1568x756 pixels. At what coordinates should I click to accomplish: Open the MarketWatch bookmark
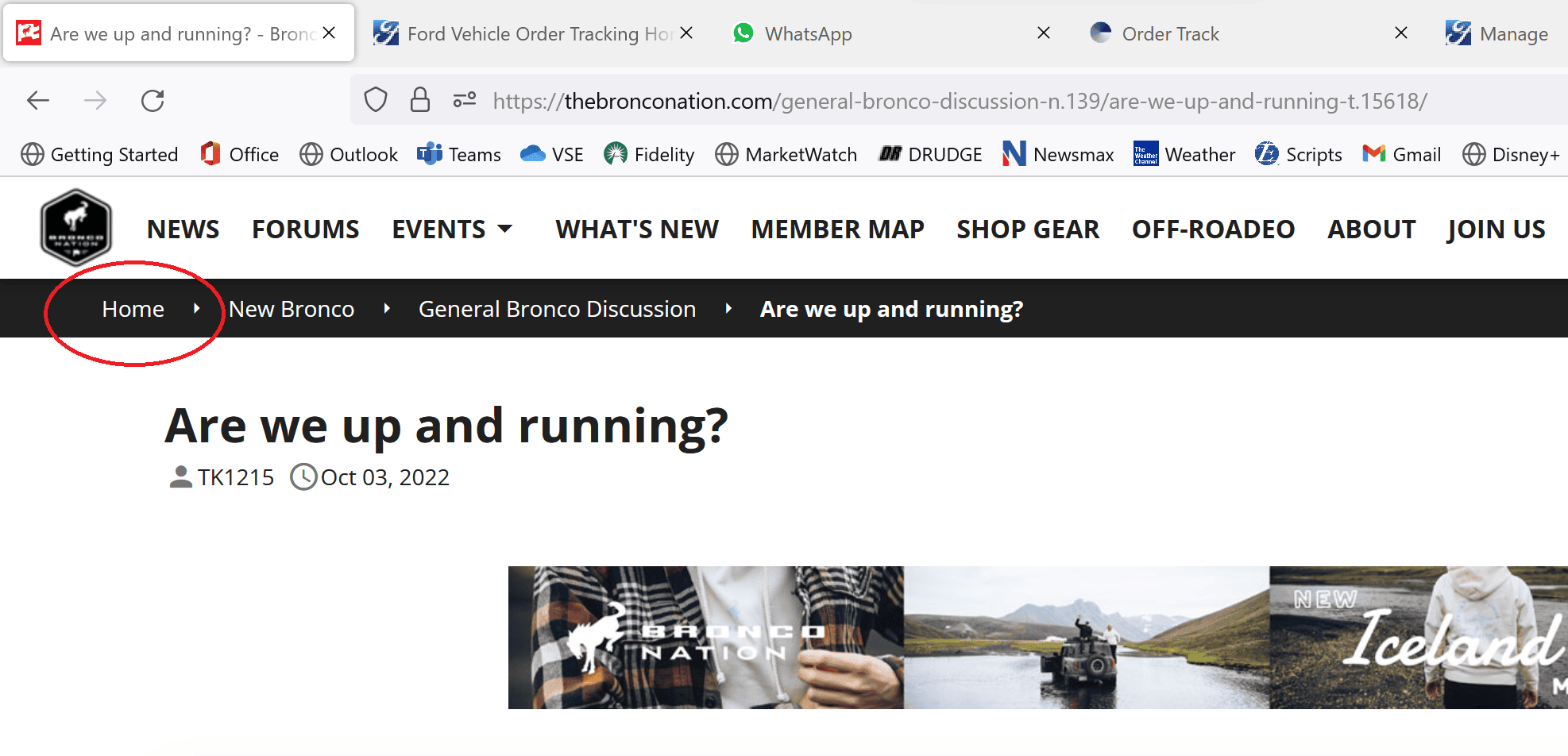point(786,154)
